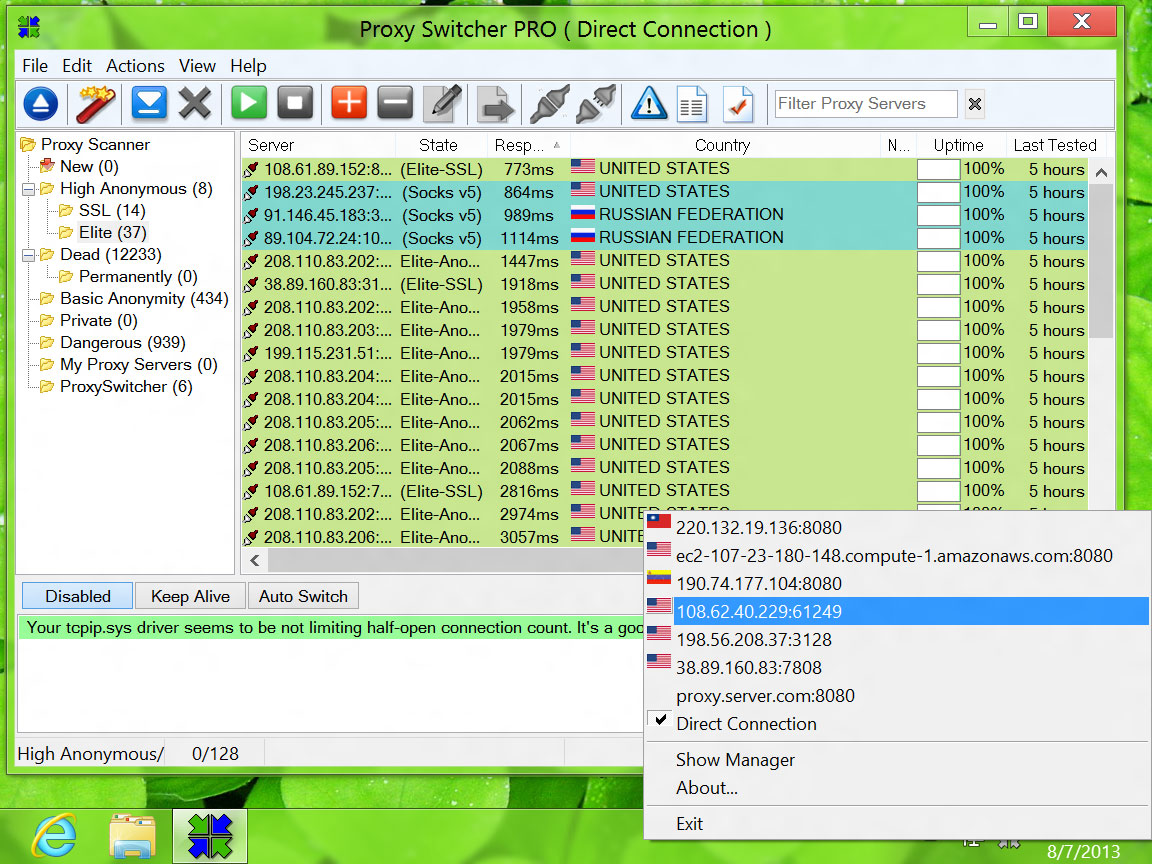Sort by the State column header

pos(441,145)
